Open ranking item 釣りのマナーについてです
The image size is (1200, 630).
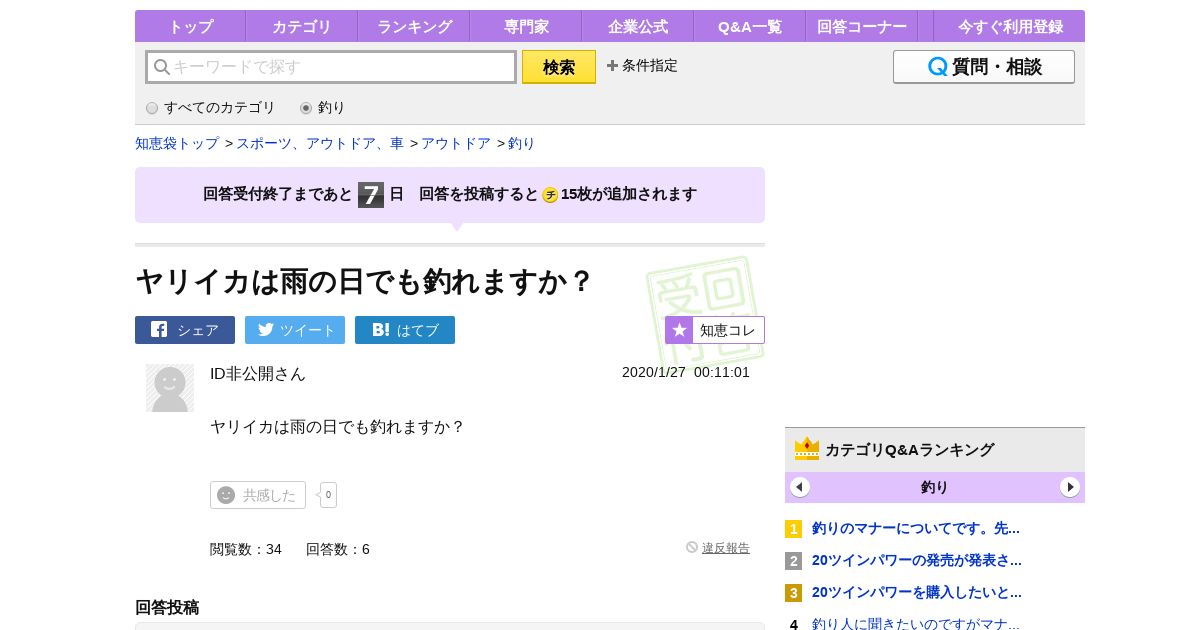[916, 528]
